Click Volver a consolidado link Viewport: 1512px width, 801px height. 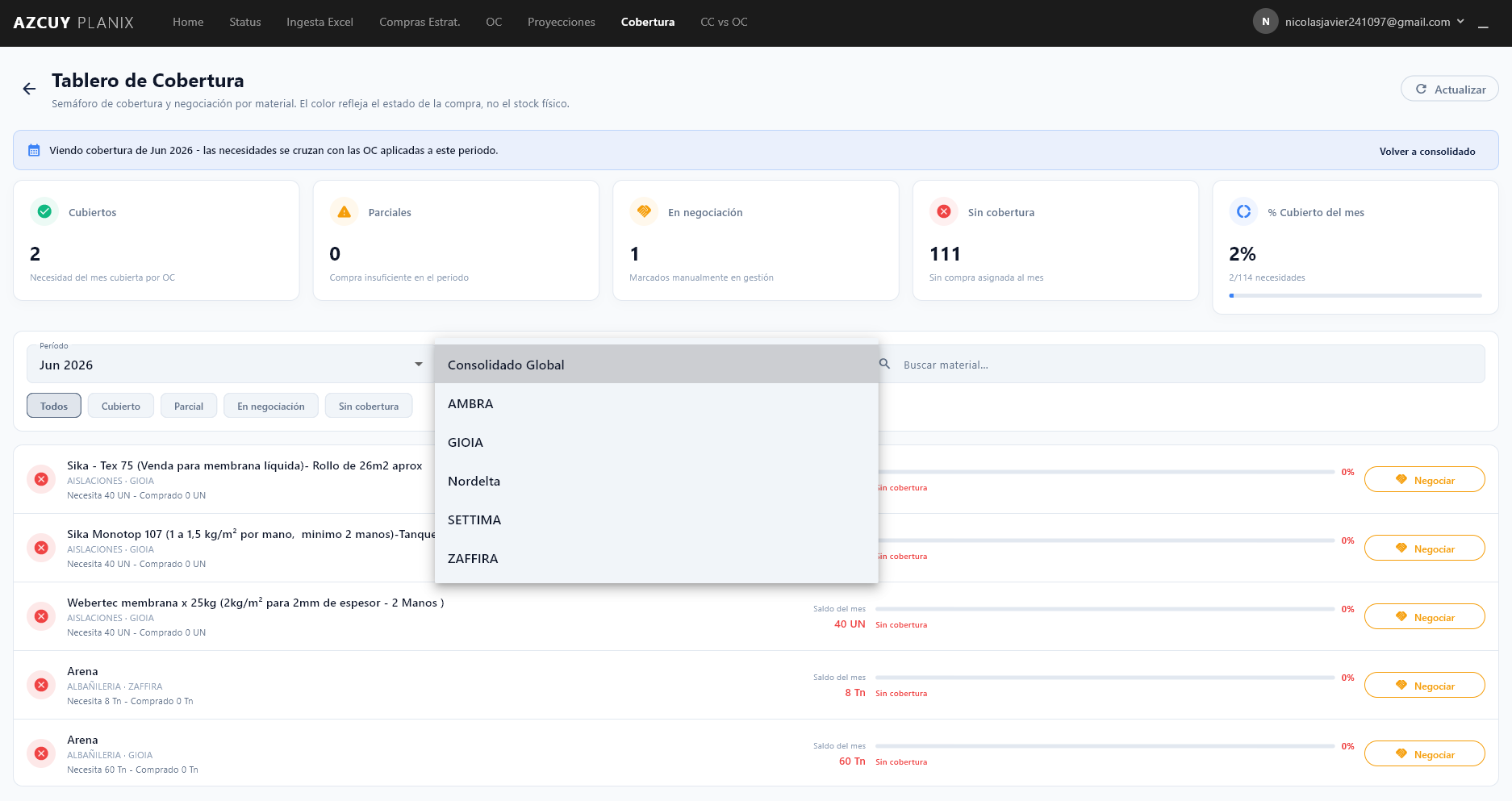point(1427,151)
